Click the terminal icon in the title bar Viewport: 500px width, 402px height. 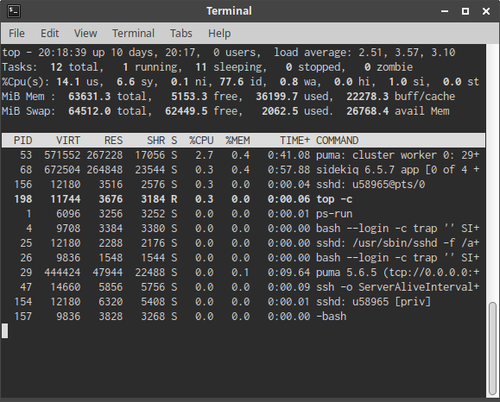point(14,11)
